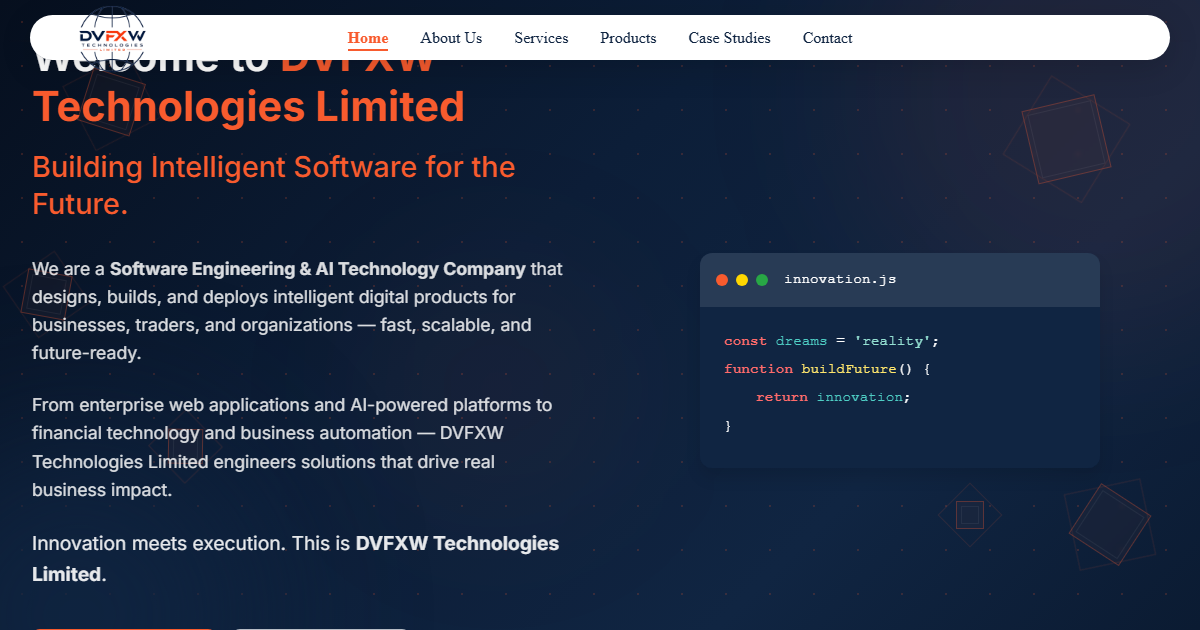Click the "const dreams = 'reality';" code line

832,341
